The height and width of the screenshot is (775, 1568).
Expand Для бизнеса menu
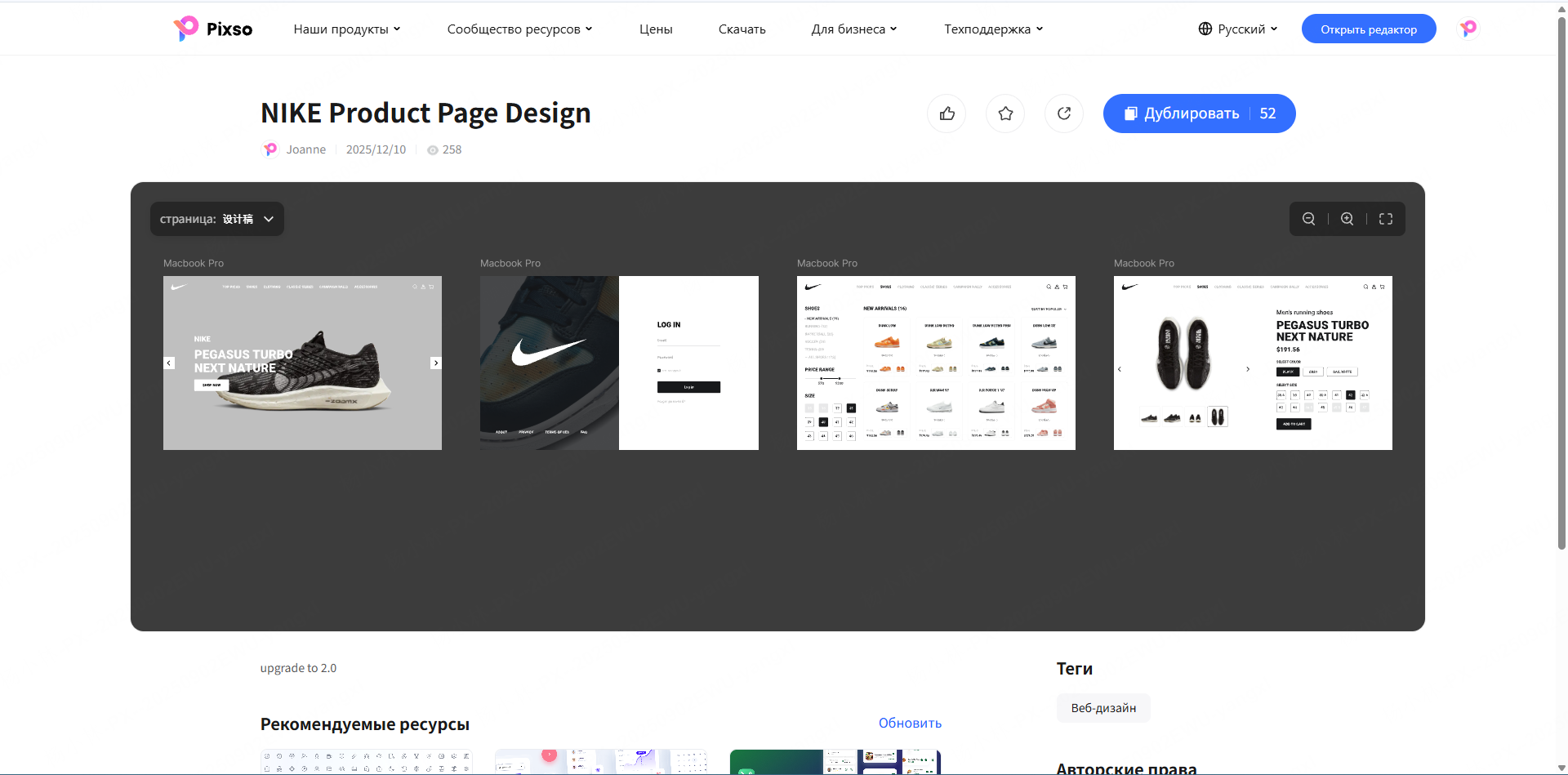pos(854,29)
